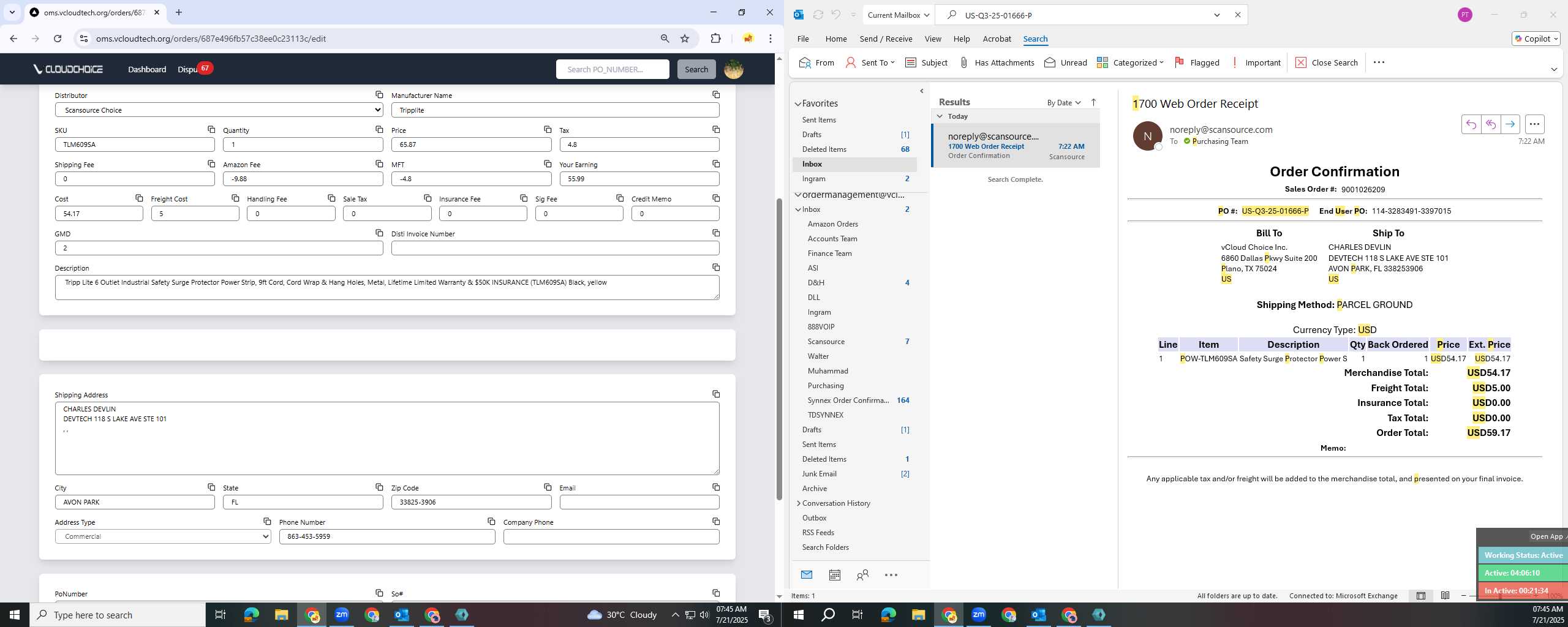Change sort order By Date dropdown
This screenshot has height=627, width=1568.
pos(1063,103)
